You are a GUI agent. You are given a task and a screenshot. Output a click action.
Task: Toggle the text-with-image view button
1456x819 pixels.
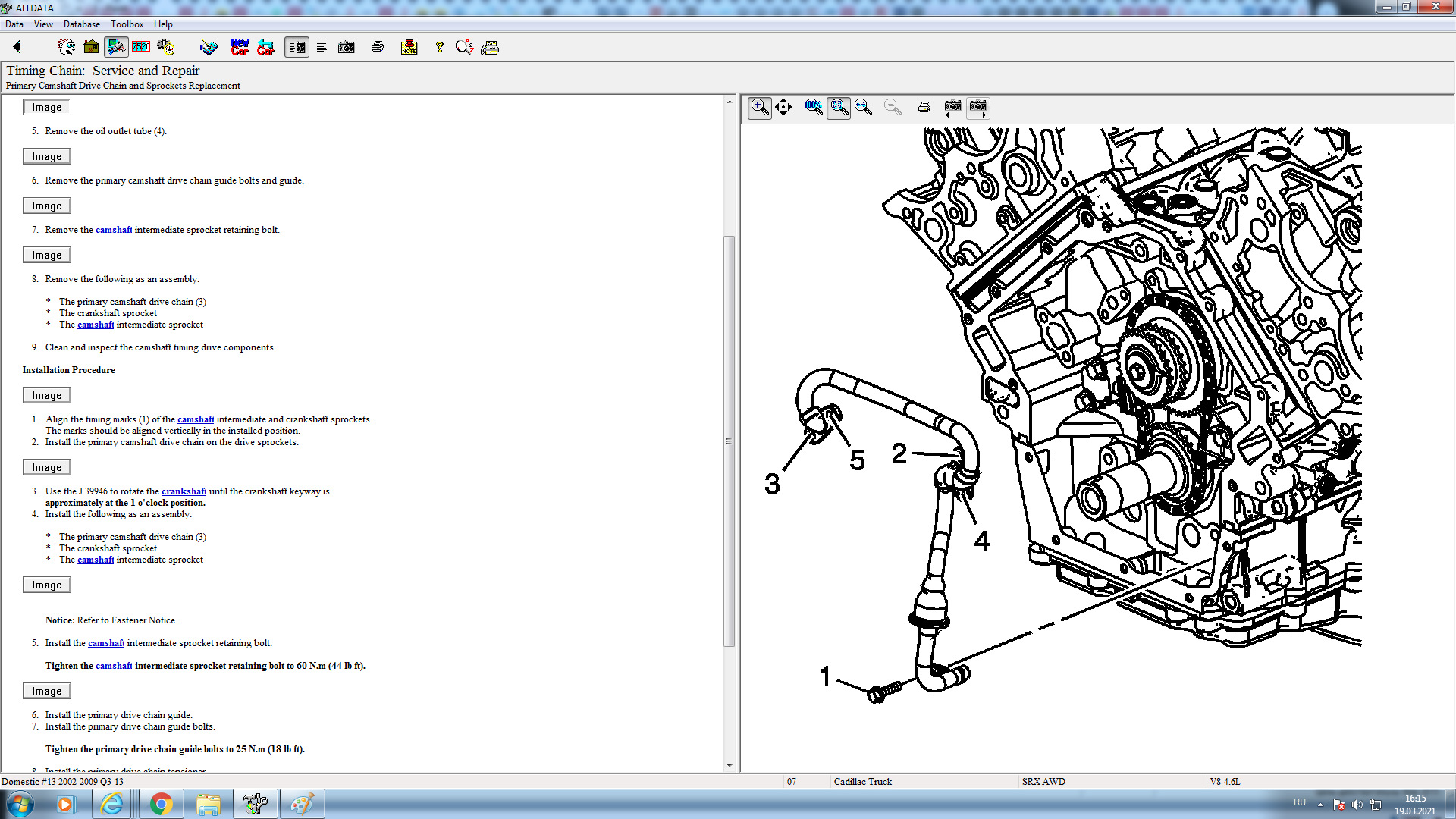click(x=297, y=47)
